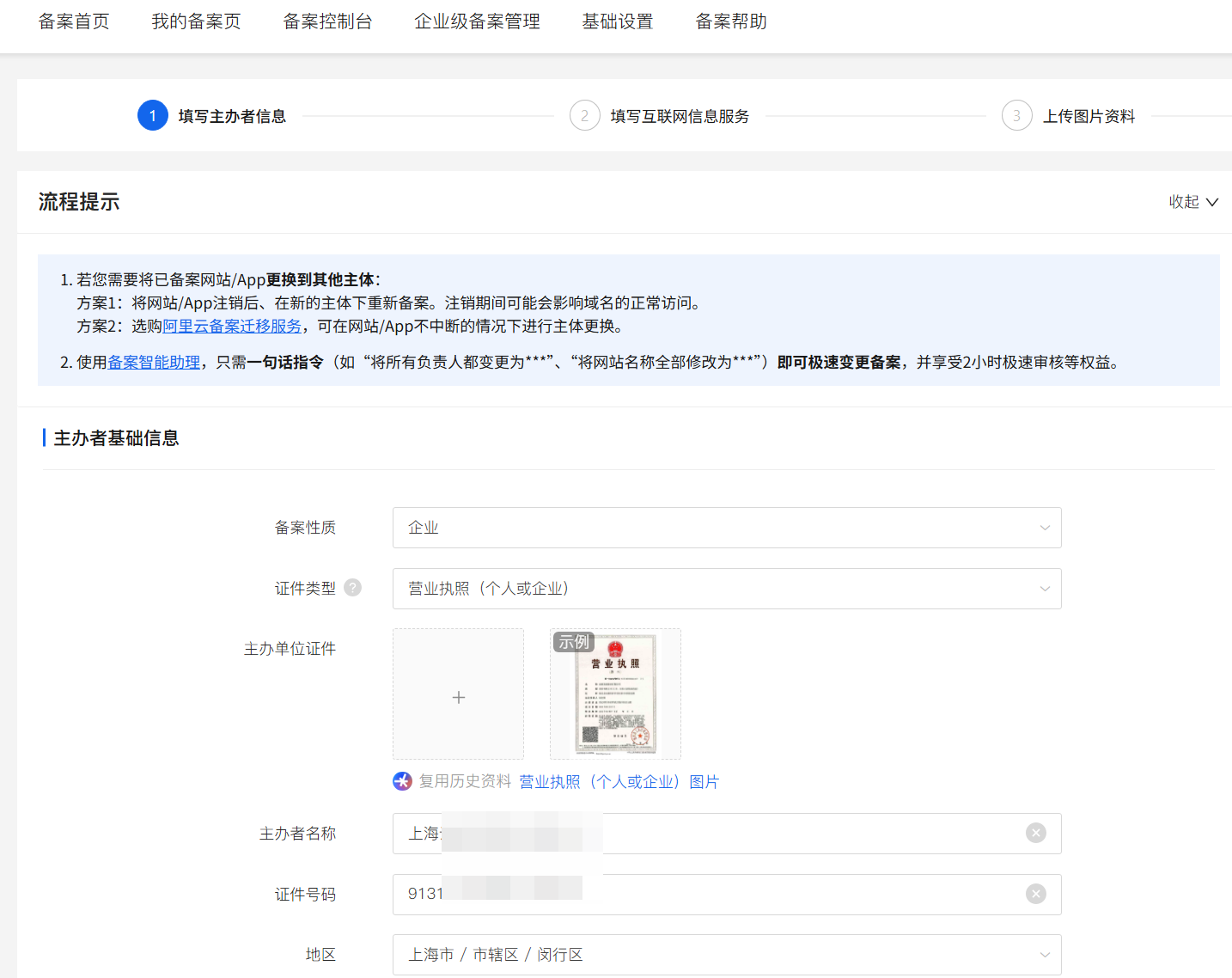This screenshot has height=978, width=1232.
Task: Click the 上传图片资料 step label
Action: (1089, 116)
